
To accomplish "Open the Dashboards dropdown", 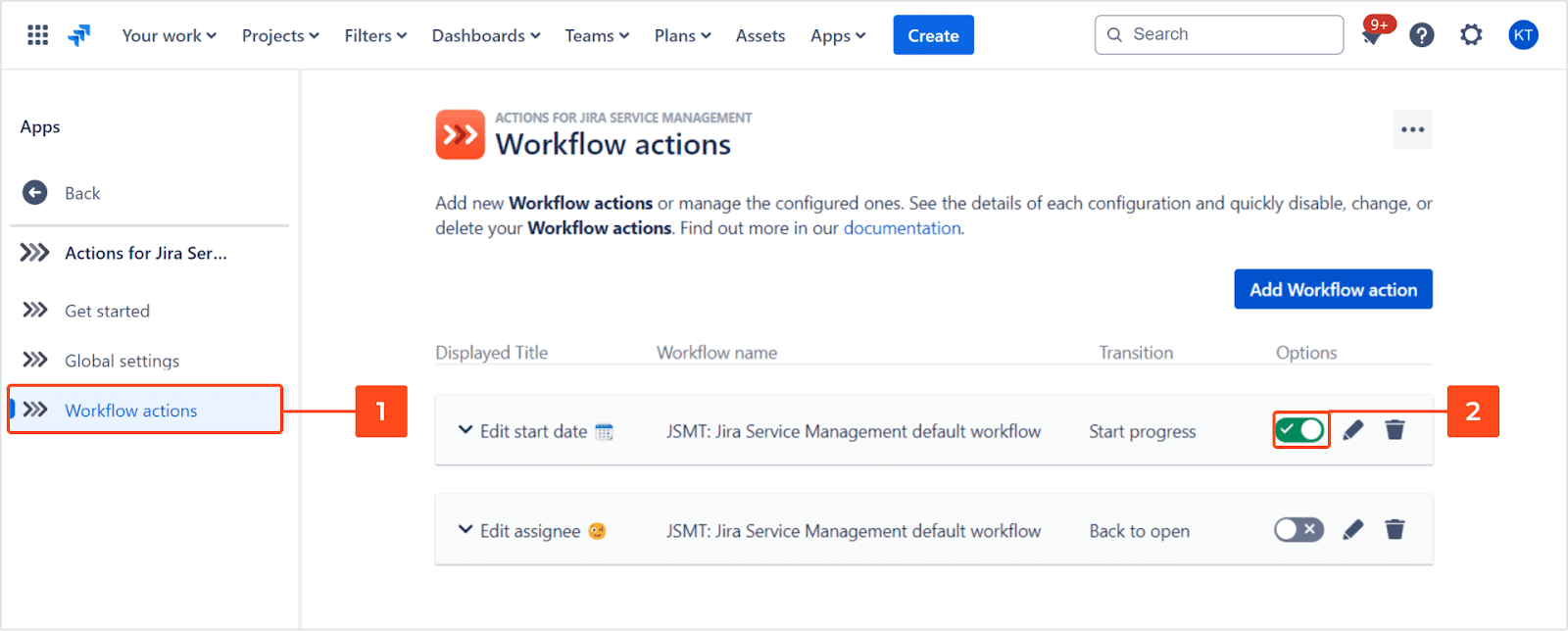I will click(x=486, y=35).
